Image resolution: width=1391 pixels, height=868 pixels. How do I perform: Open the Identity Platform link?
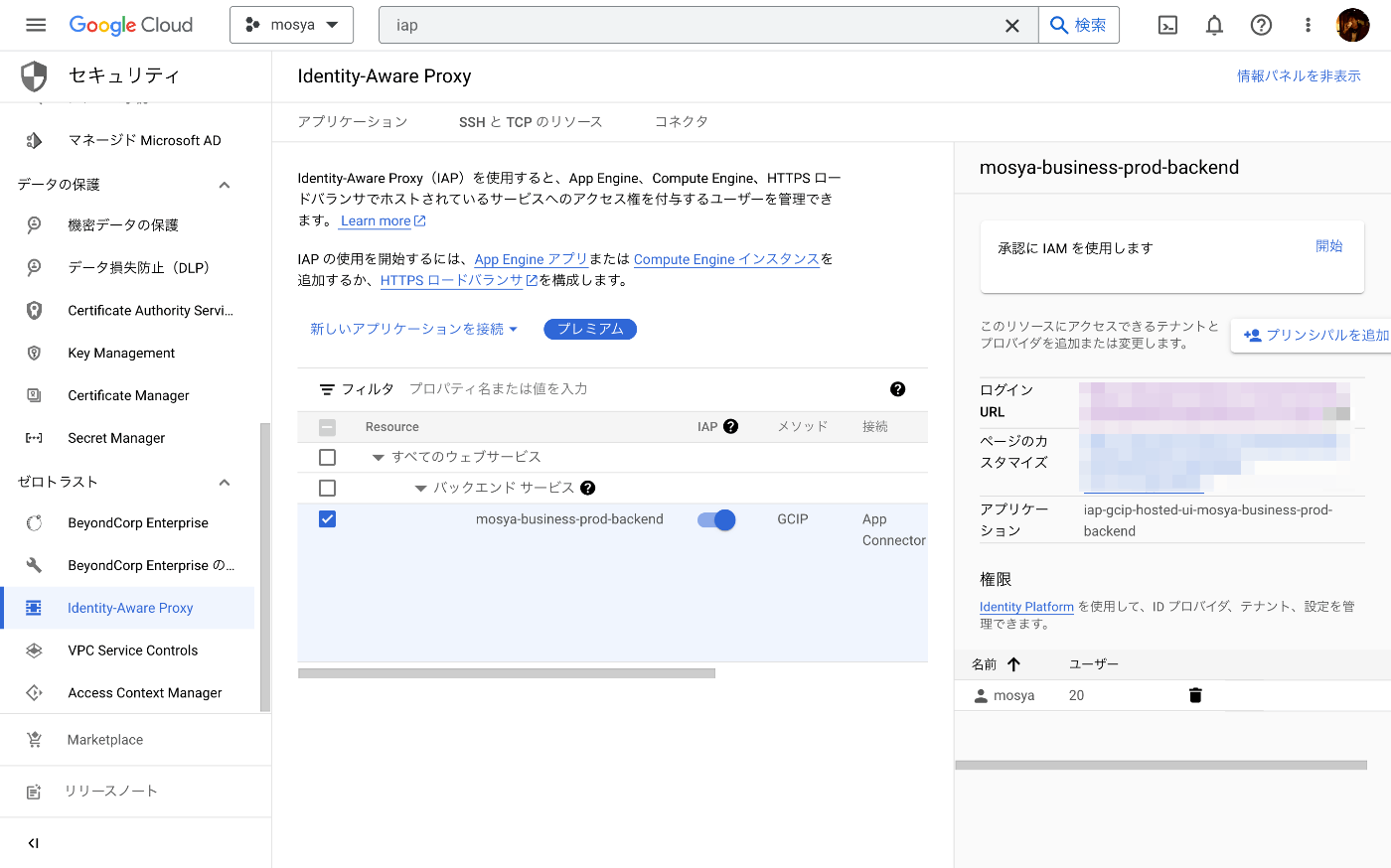tap(1026, 607)
